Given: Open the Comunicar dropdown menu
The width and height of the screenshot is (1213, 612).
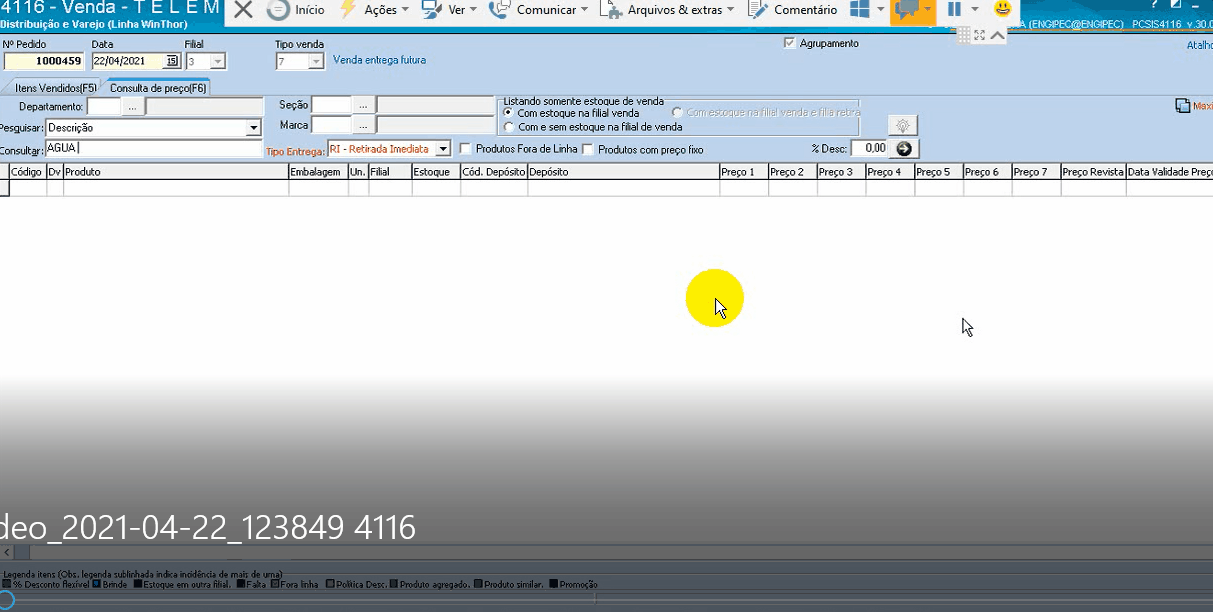Looking at the screenshot, I should (x=539, y=9).
